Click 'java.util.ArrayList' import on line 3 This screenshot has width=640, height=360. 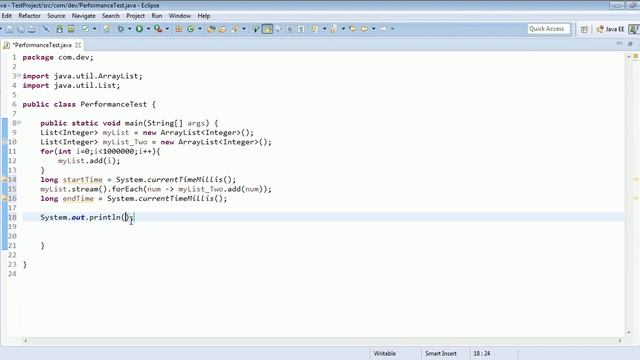click(96, 76)
